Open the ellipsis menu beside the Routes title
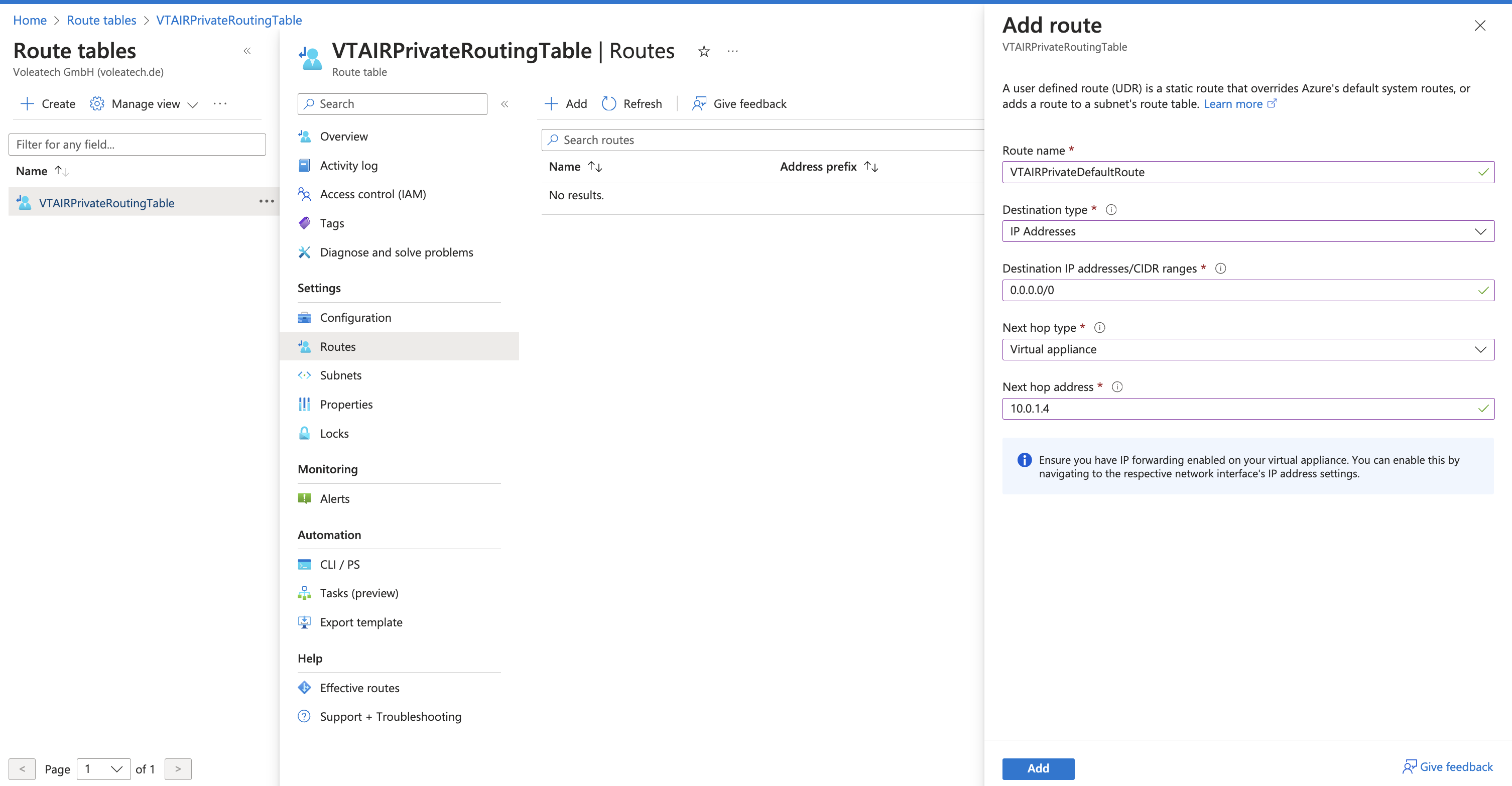 point(732,52)
